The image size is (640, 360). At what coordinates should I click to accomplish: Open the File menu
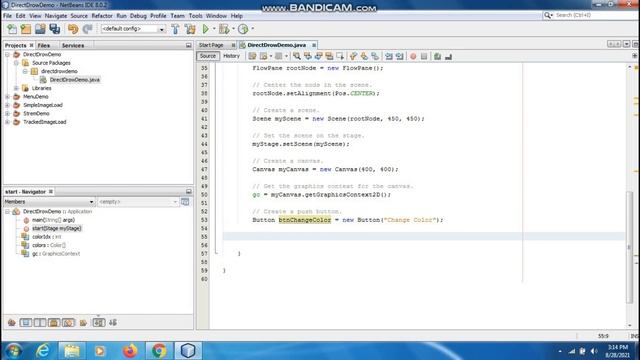tap(7, 16)
